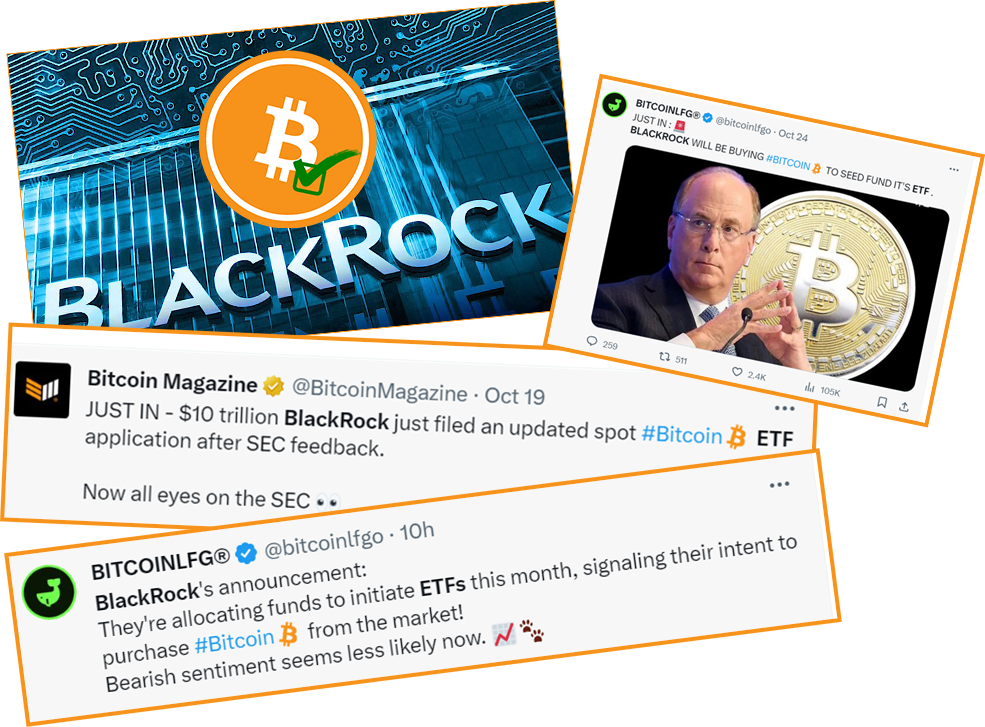Click the Bitcoin Magazine profile avatar

click(42, 390)
